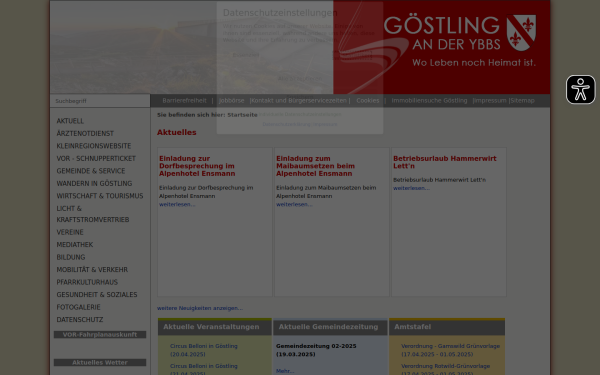Image resolution: width=600 pixels, height=375 pixels.
Task: Click the VOR-Fahrplanauskunft button
Action: [x=100, y=335]
